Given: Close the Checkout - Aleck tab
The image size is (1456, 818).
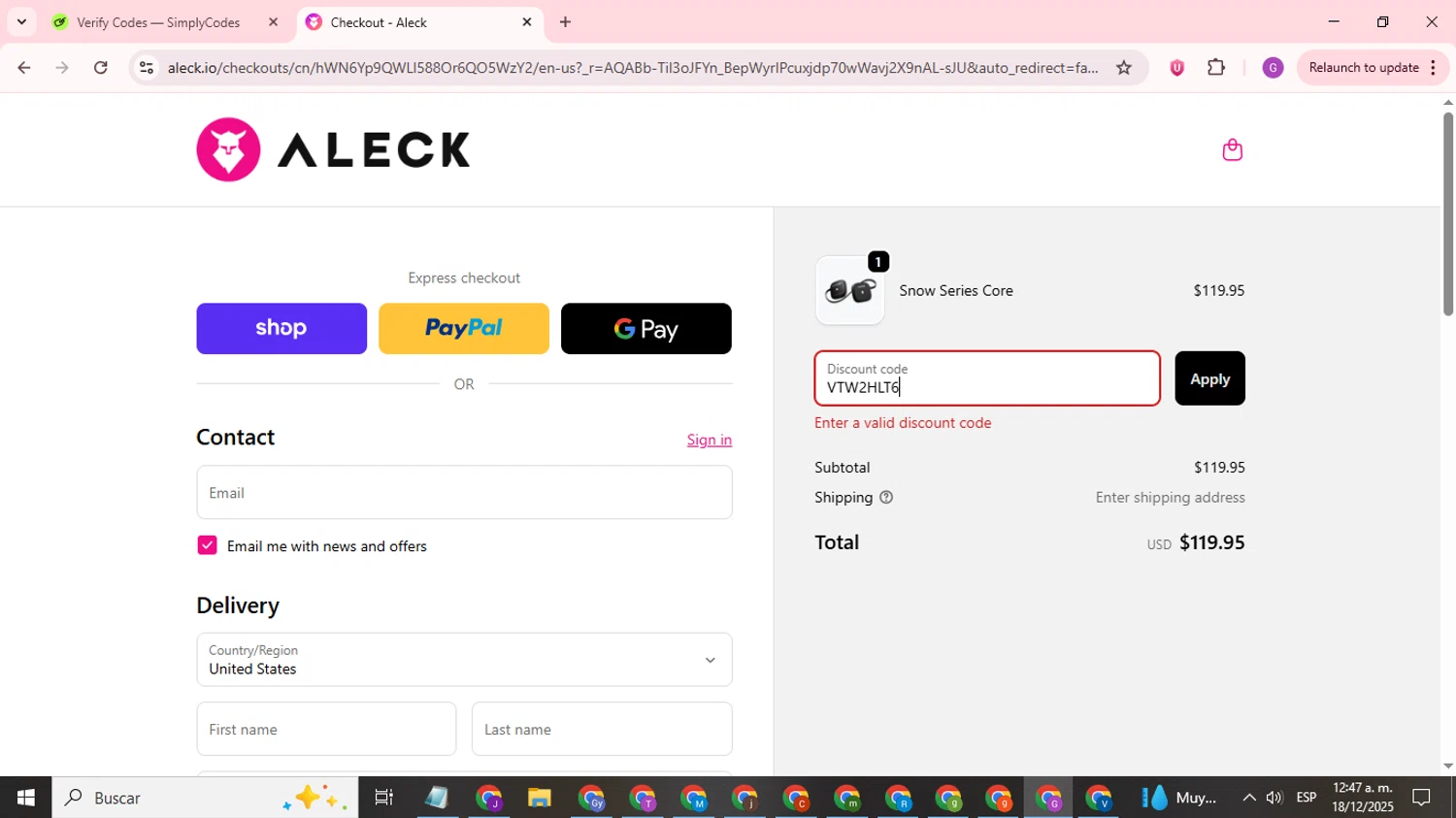Looking at the screenshot, I should click(x=527, y=22).
